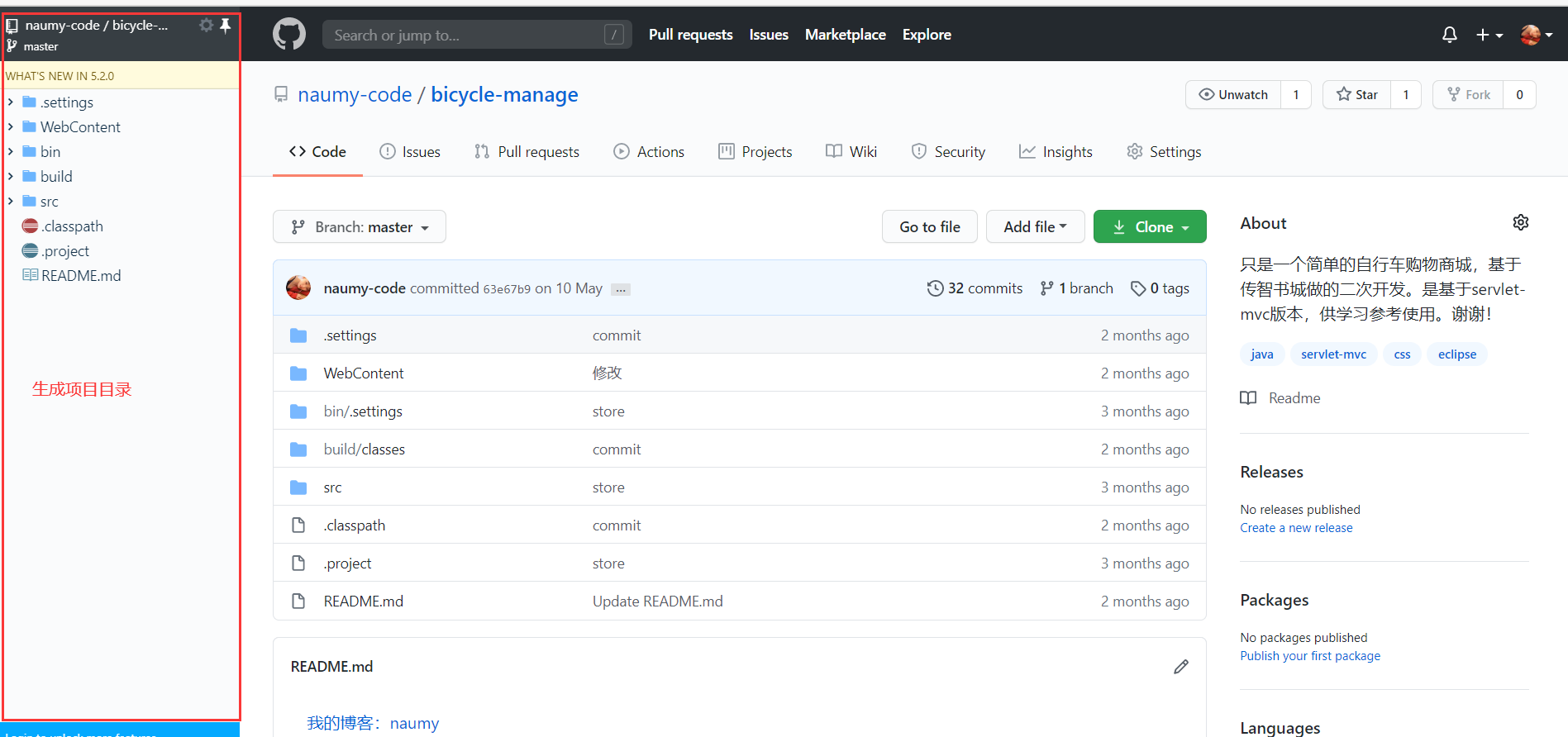This screenshot has height=737, width=1568.
Task: Open the Wiki tab
Action: (851, 152)
